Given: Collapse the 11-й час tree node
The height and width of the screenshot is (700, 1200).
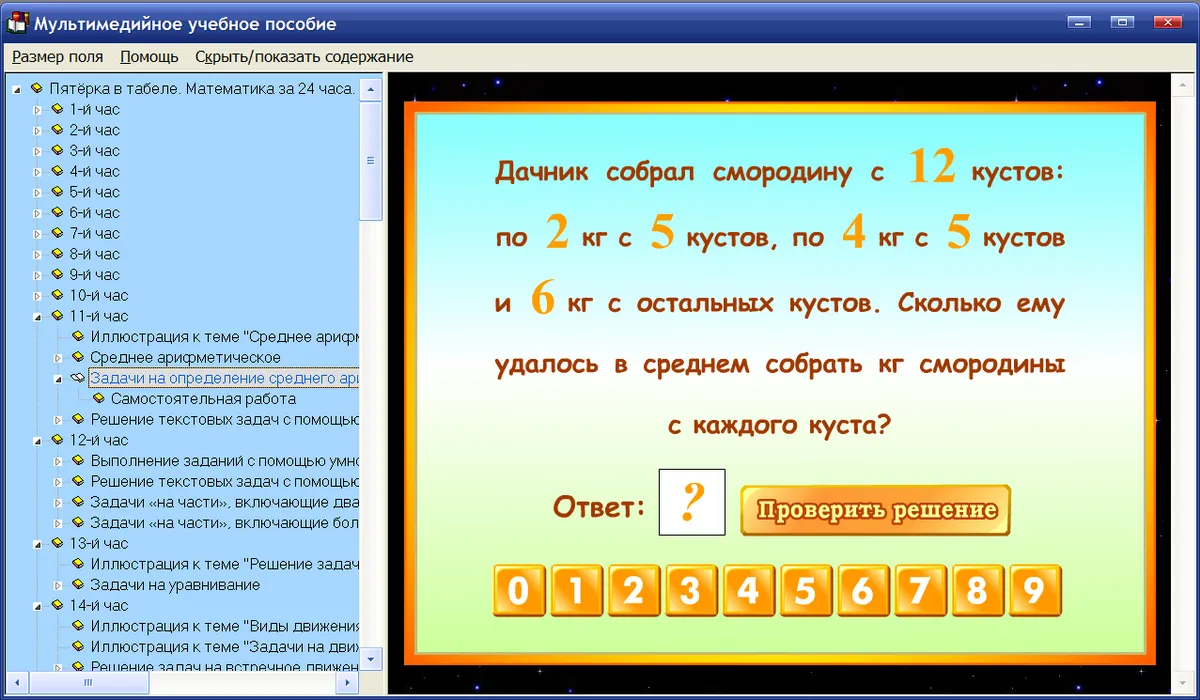Looking at the screenshot, I should tap(38, 316).
